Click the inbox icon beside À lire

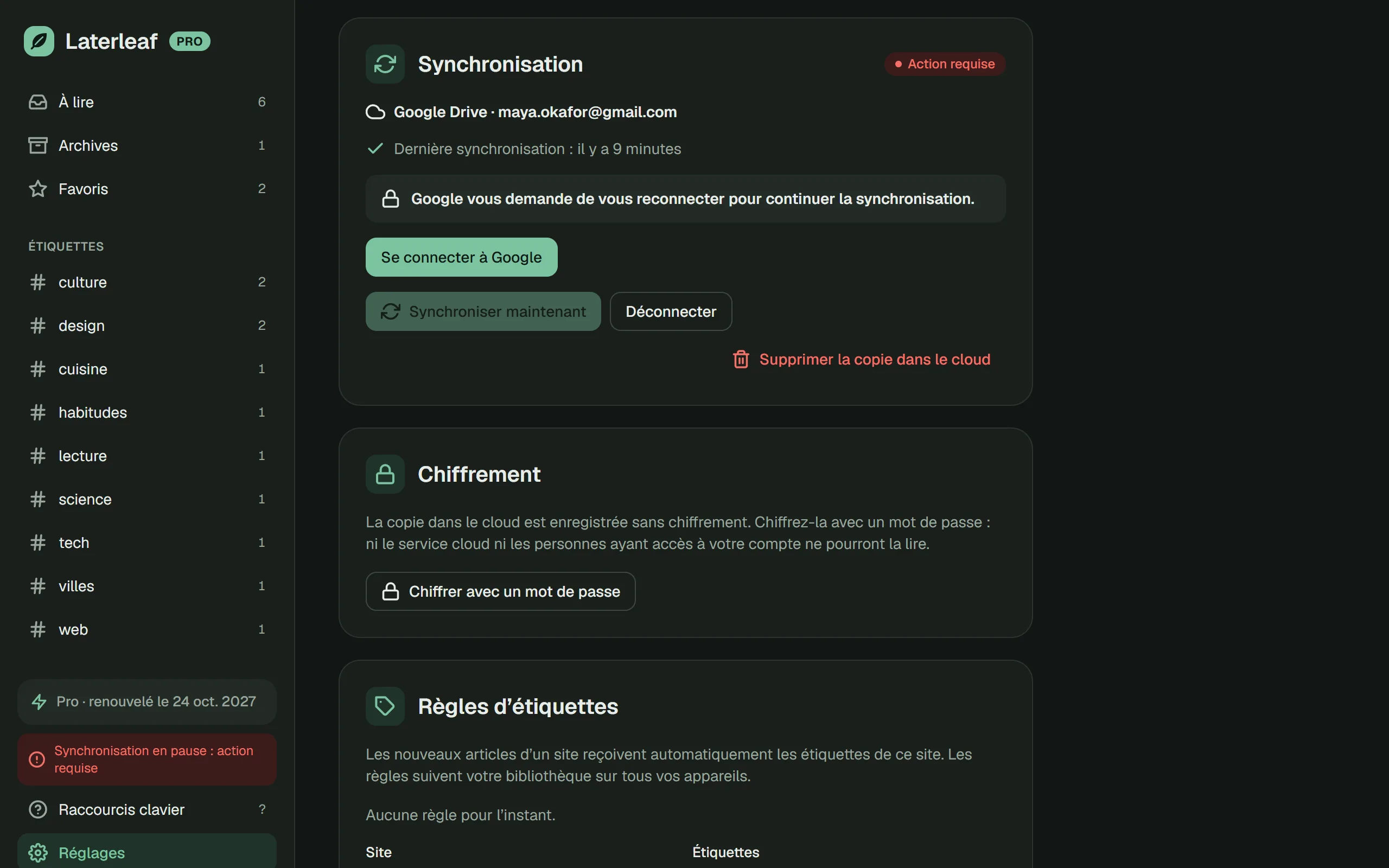tap(38, 102)
